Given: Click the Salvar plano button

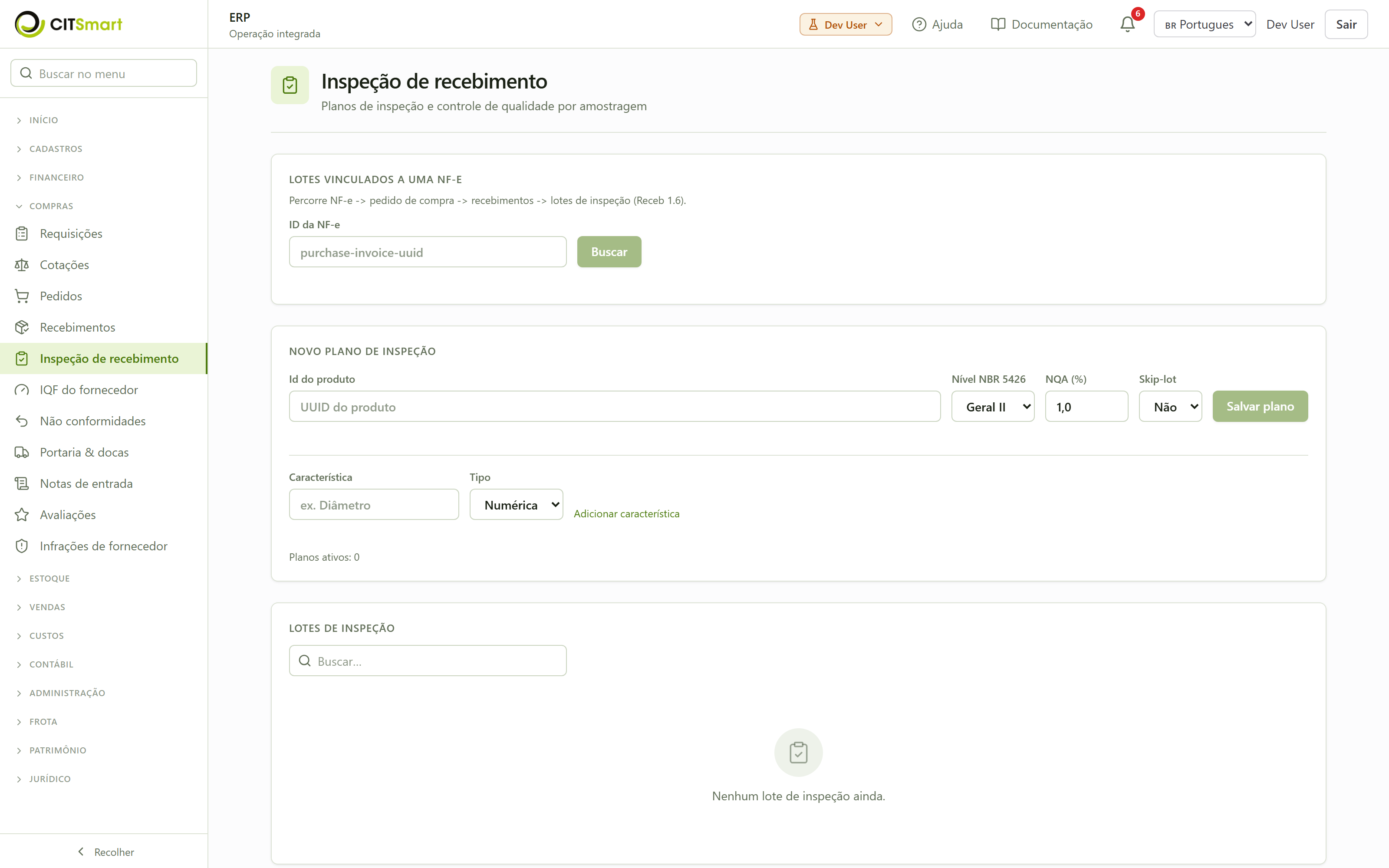Looking at the screenshot, I should coord(1260,407).
